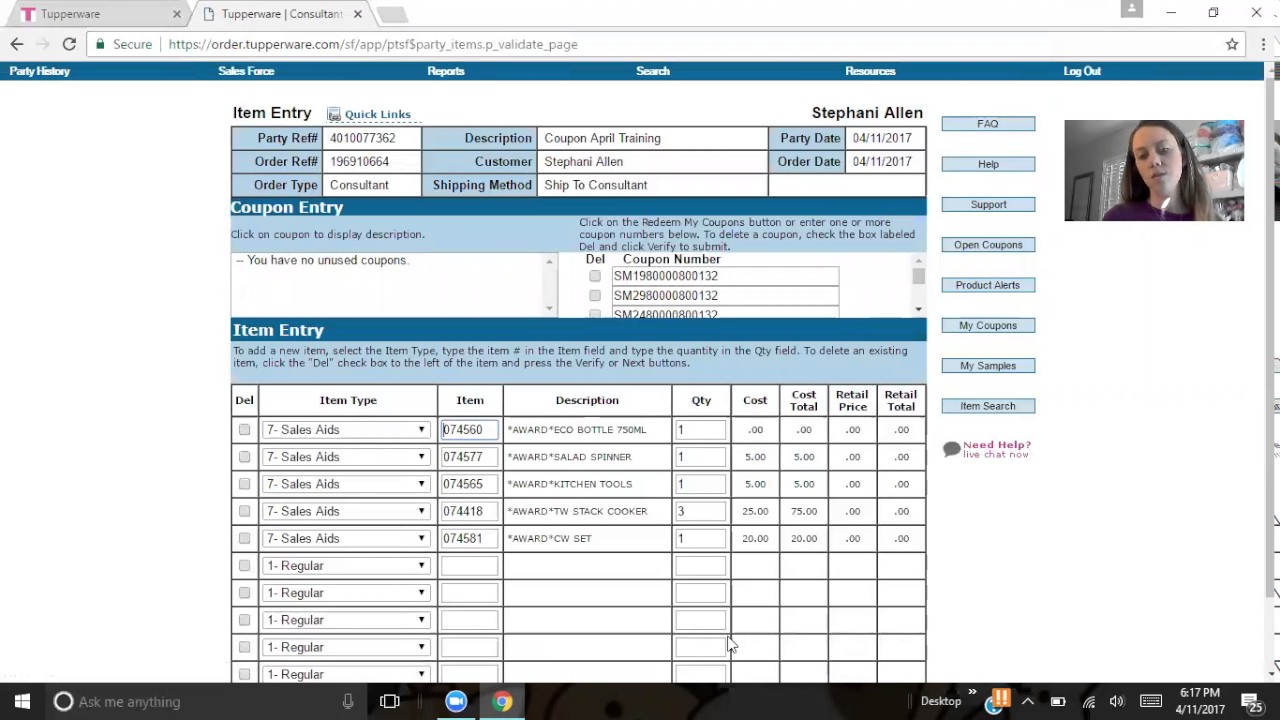Open the Reports menu
This screenshot has width=1280, height=720.
[446, 71]
